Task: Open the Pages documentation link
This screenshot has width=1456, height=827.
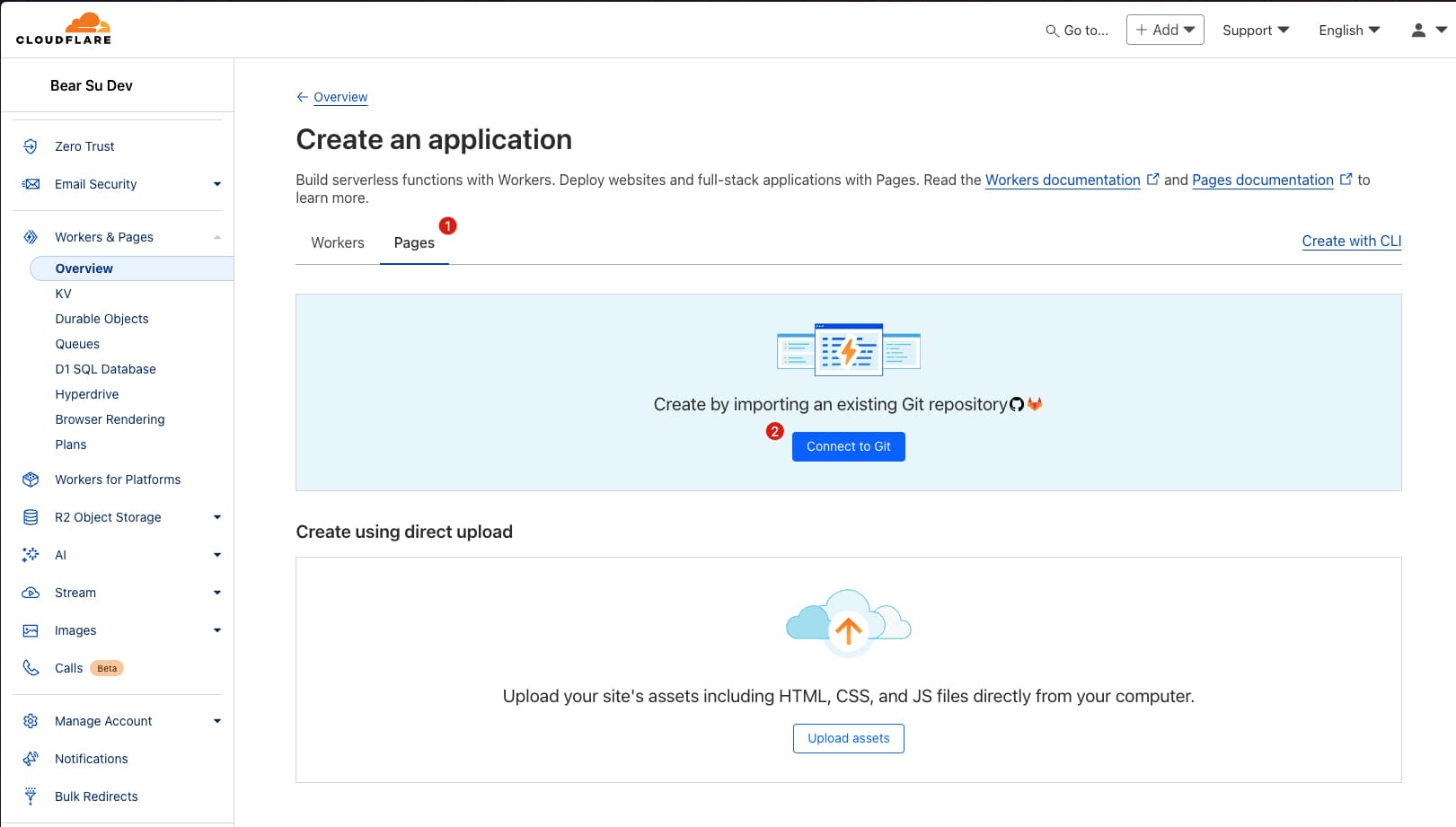Action: 1263,180
